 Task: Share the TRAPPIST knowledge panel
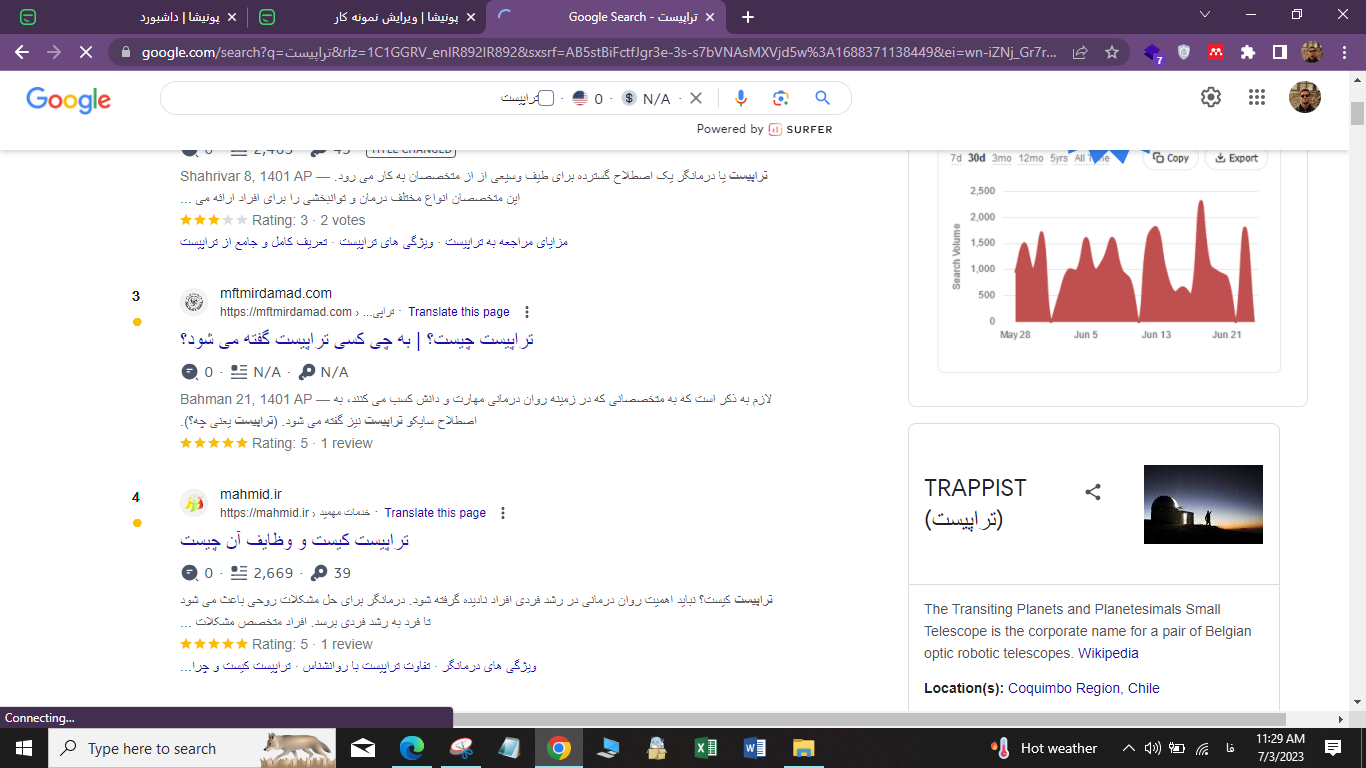1093,491
